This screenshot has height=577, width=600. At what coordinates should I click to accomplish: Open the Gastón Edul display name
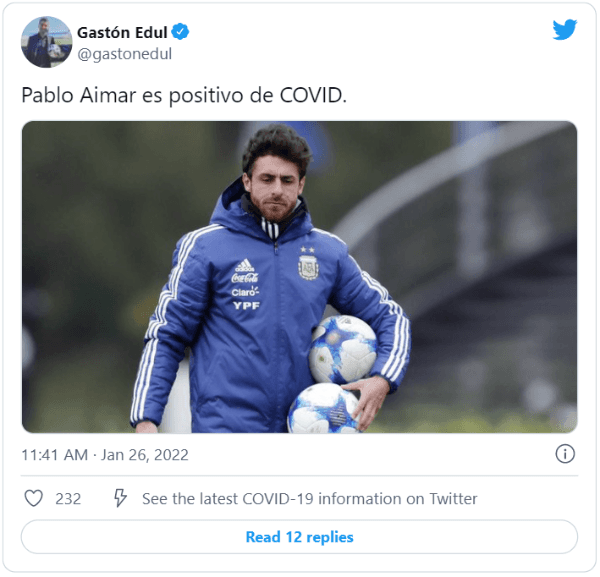122,33
